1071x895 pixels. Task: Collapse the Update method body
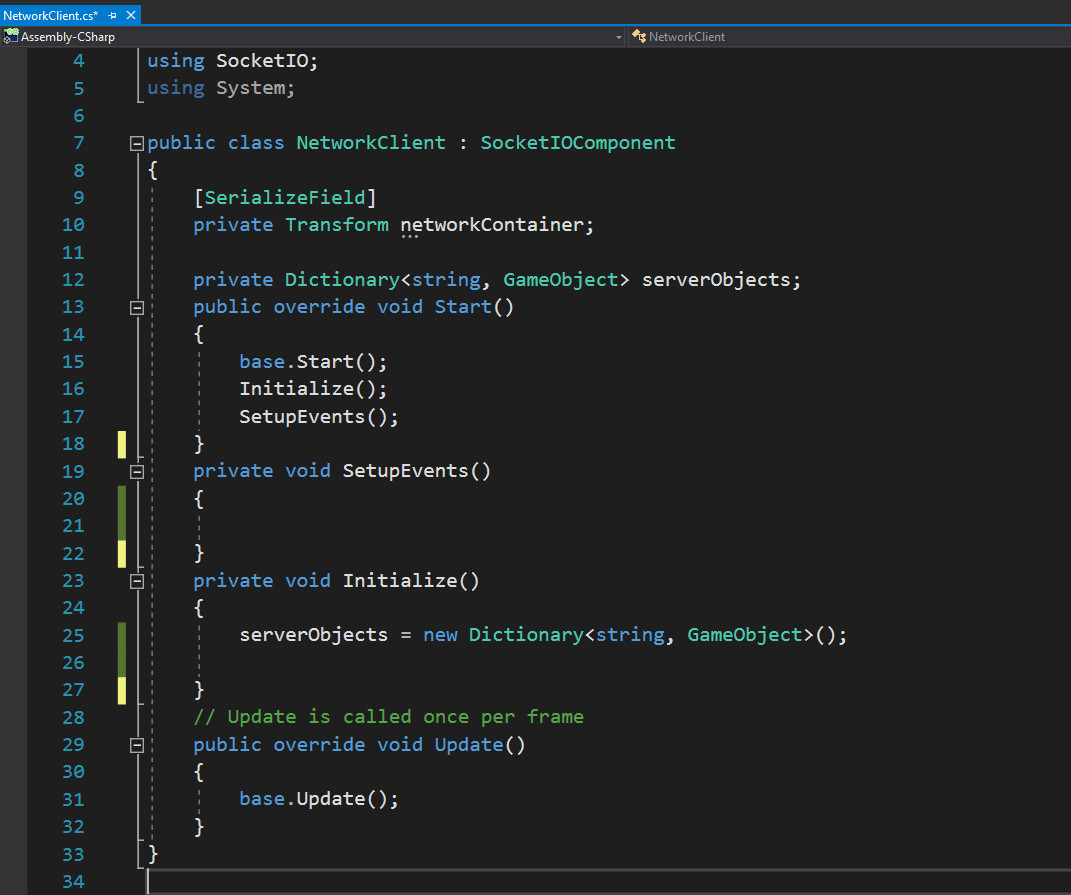[x=135, y=745]
